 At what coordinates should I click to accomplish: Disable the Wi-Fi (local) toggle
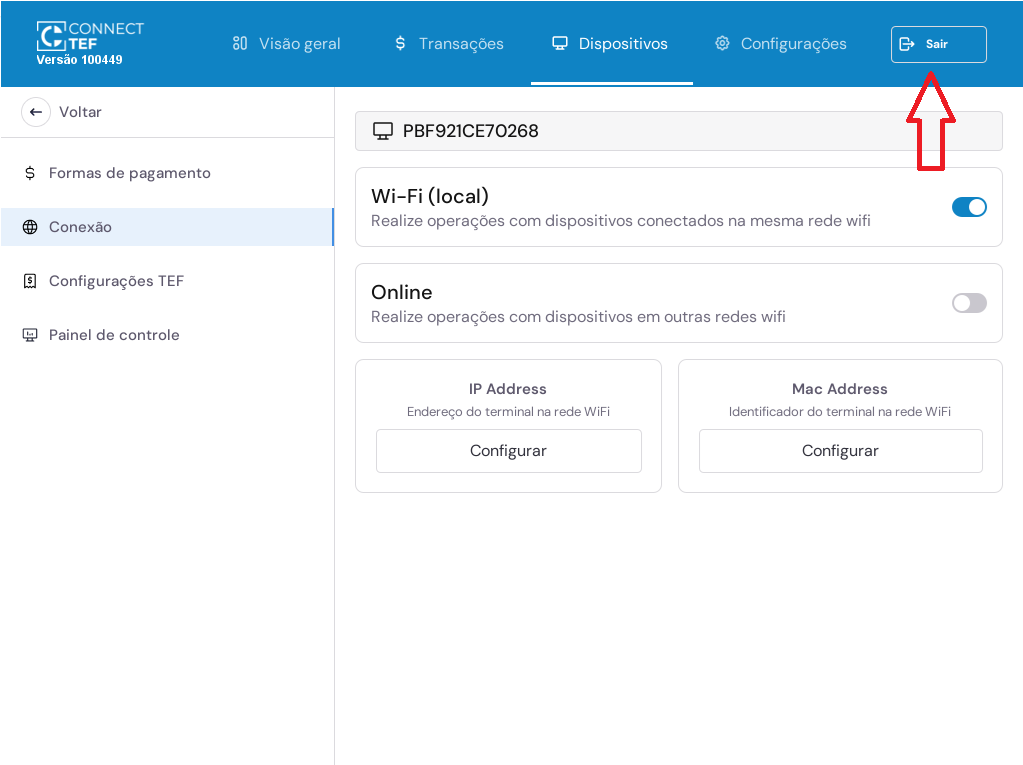pyautogui.click(x=968, y=207)
